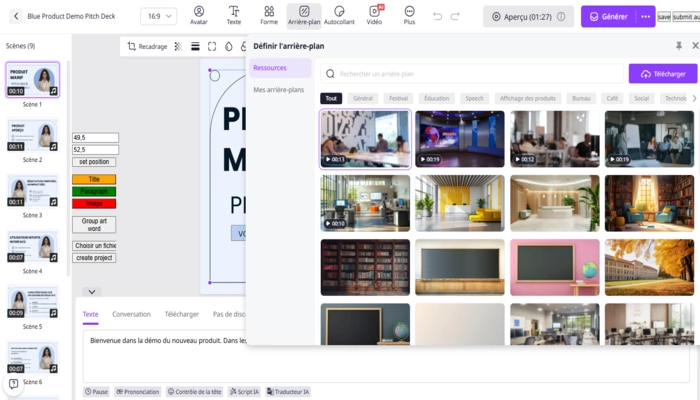Select the Texte script tab
700x400 pixels.
click(x=90, y=314)
